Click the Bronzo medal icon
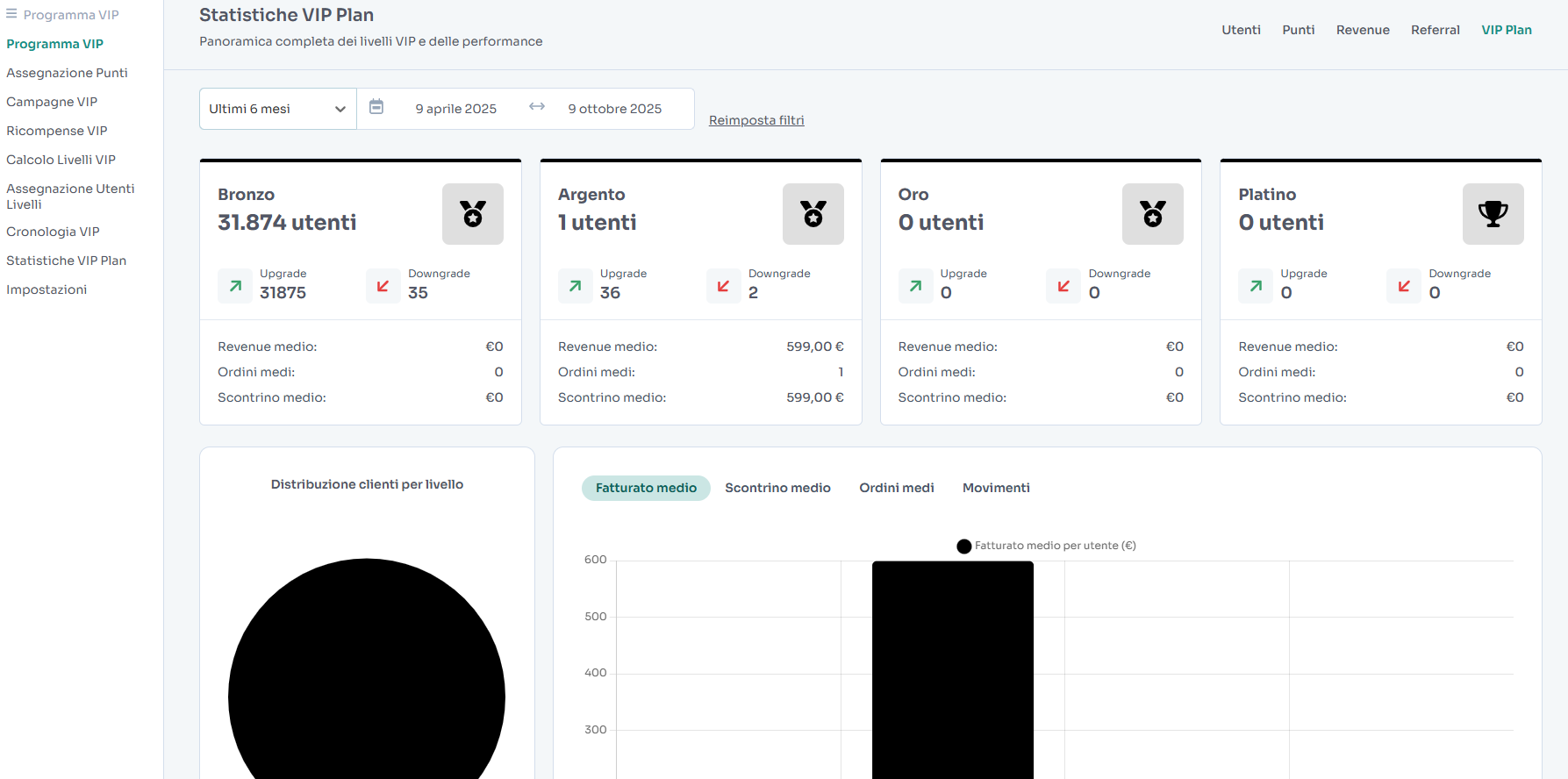Viewport: 1568px width, 779px height. click(x=473, y=214)
